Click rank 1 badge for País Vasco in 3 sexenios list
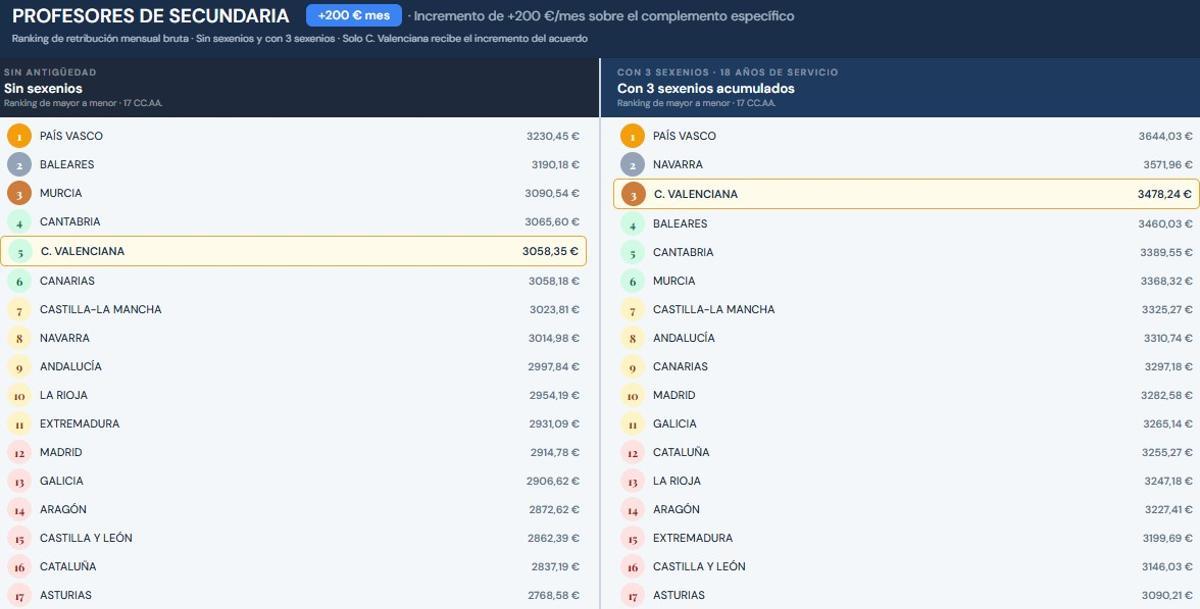 click(x=632, y=136)
